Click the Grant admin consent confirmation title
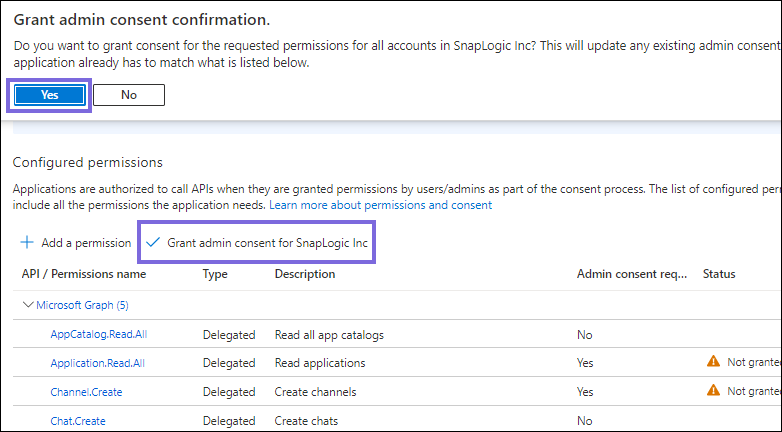Screen dimensions: 782x432 point(142,20)
